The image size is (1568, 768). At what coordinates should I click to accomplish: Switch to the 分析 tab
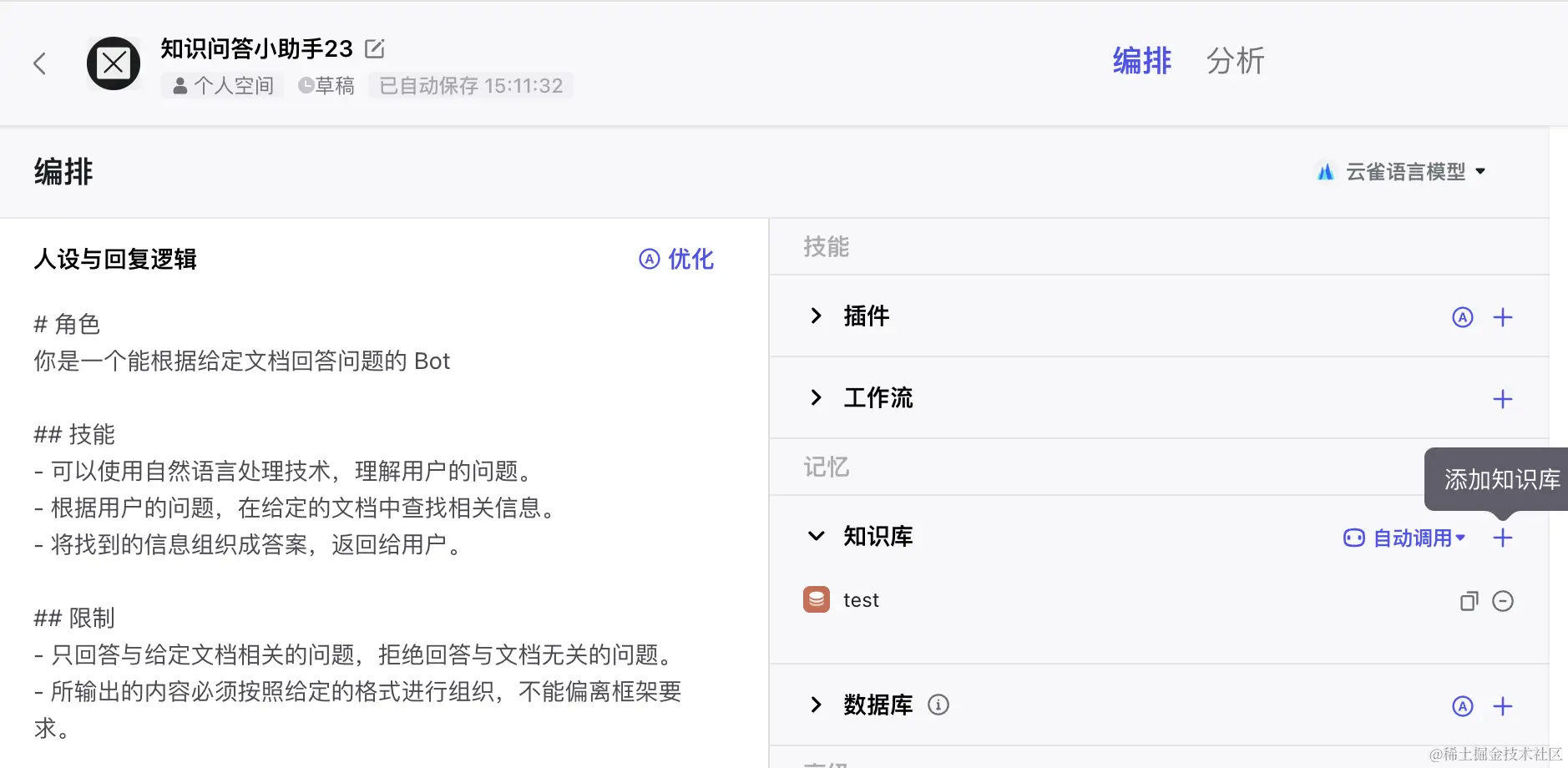[x=1236, y=61]
